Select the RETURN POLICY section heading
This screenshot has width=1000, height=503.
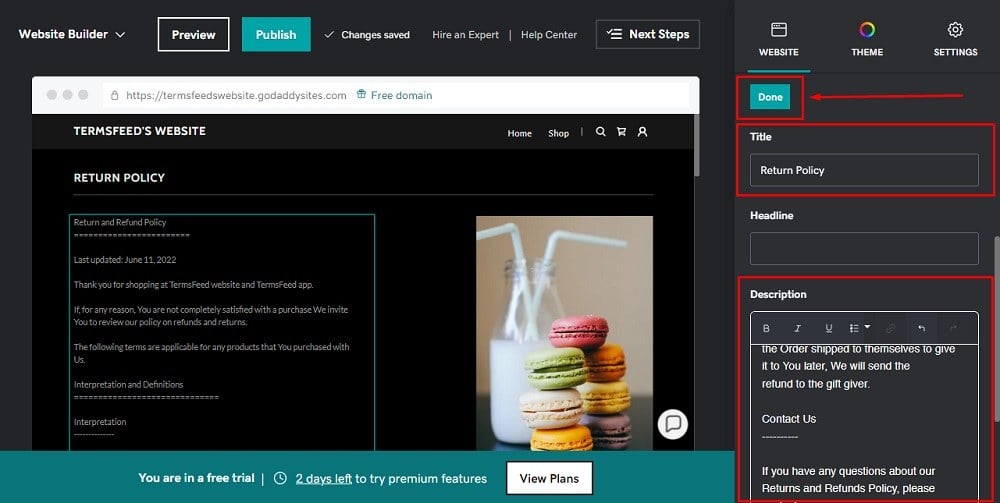pyautogui.click(x=119, y=178)
